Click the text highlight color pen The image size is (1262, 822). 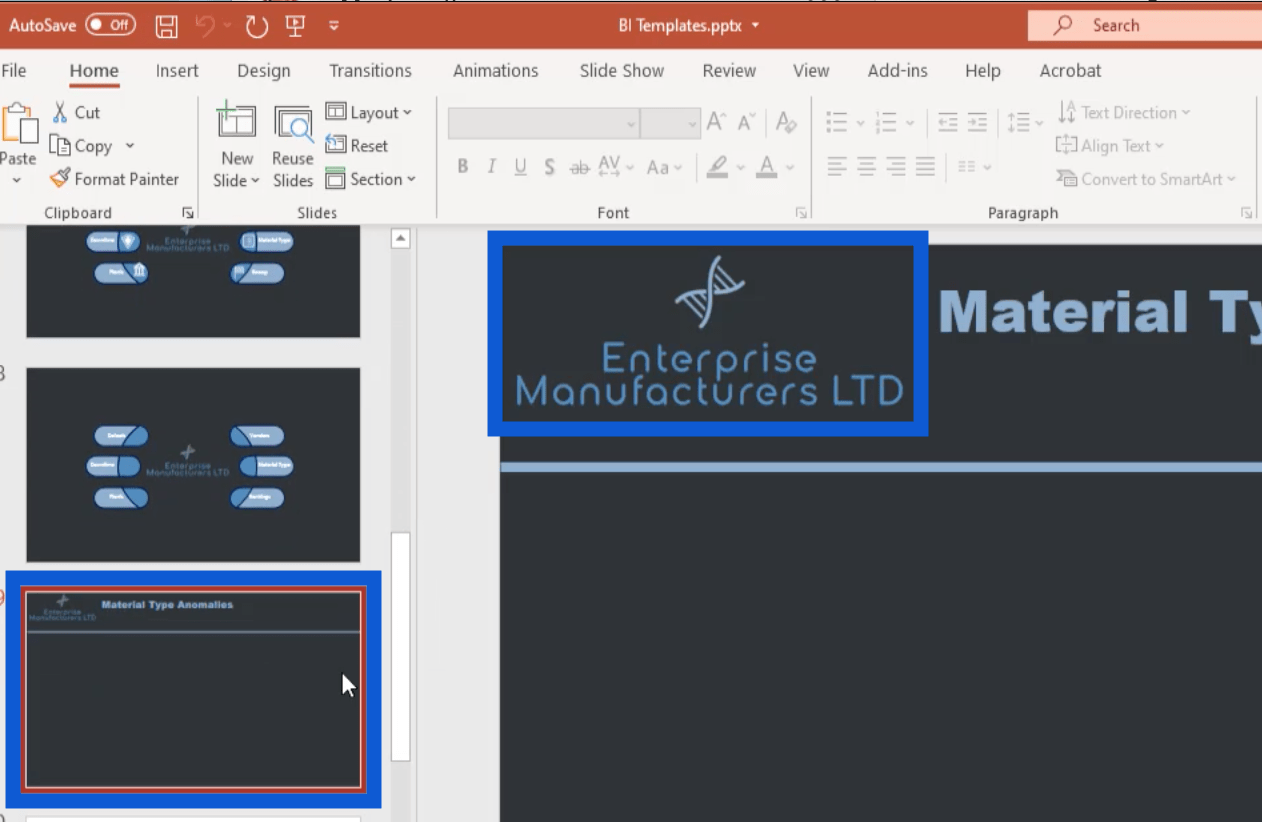(x=717, y=167)
